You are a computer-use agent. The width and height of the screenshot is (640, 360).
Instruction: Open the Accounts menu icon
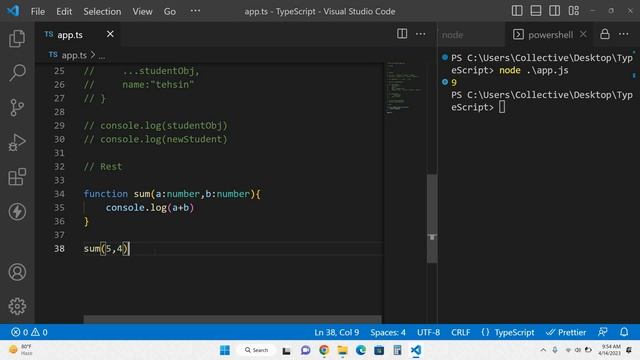click(17, 272)
